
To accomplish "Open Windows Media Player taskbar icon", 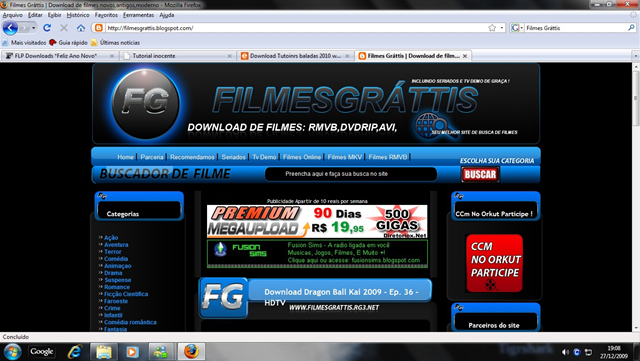I will click(132, 352).
